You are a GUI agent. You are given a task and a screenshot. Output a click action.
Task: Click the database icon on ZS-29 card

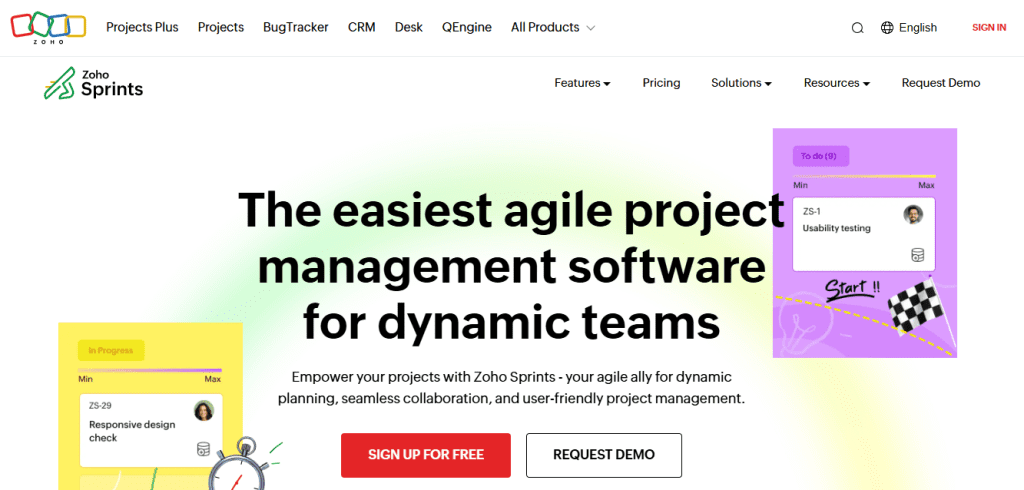pos(203,449)
